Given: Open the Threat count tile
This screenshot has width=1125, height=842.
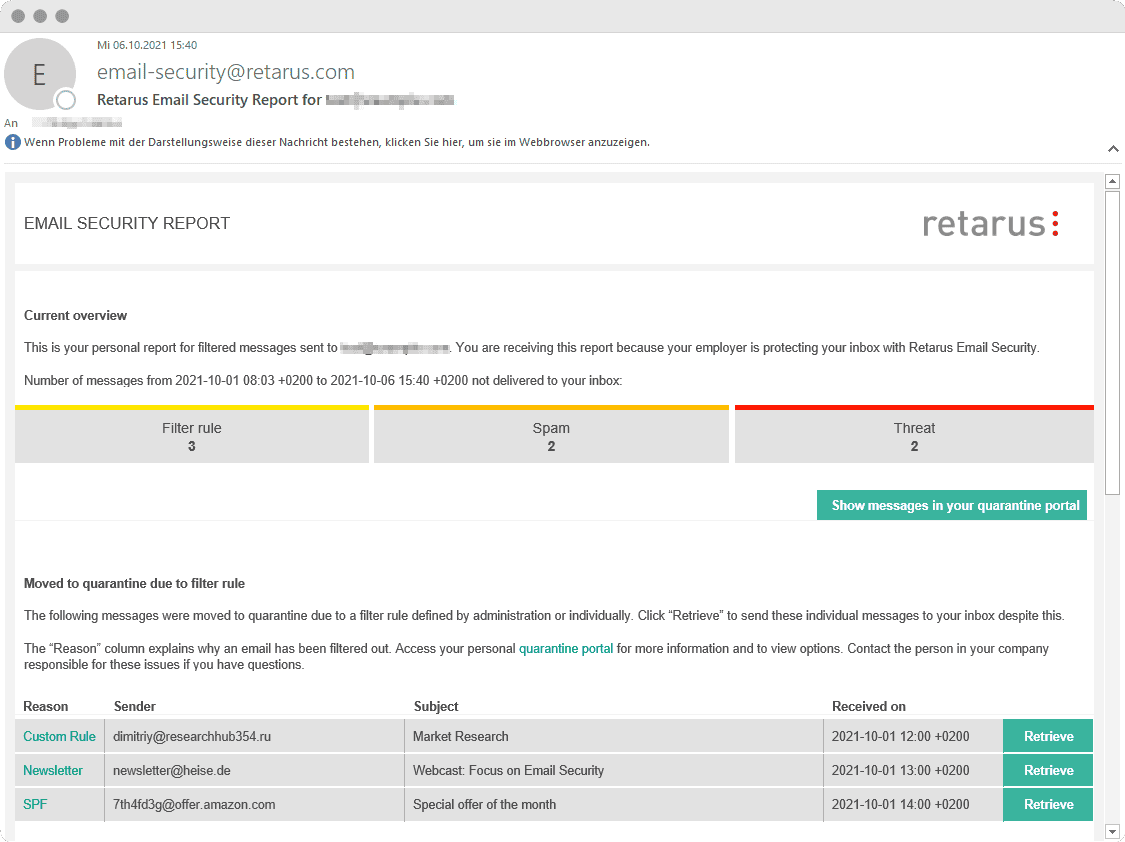Looking at the screenshot, I should 914,435.
